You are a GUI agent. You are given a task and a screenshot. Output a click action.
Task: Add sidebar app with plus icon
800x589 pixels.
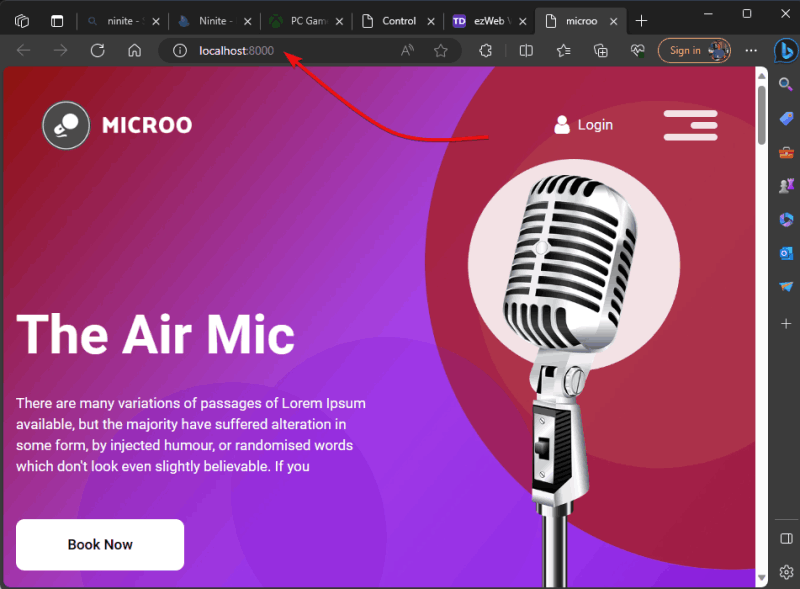click(786, 324)
